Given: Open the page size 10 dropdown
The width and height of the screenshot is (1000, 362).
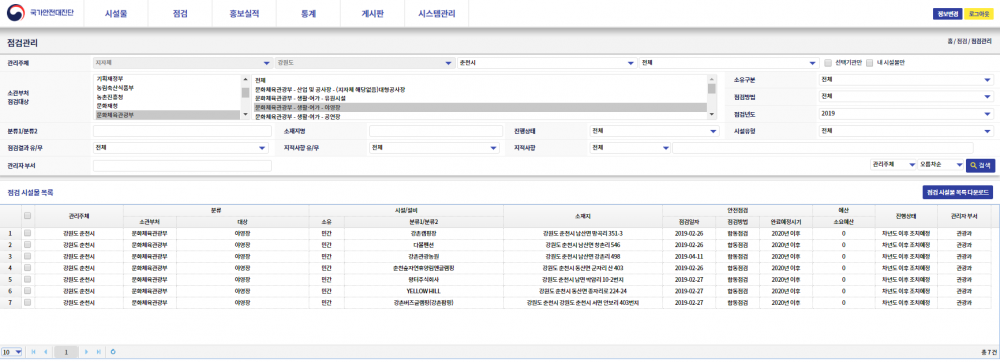Looking at the screenshot, I should [11, 351].
